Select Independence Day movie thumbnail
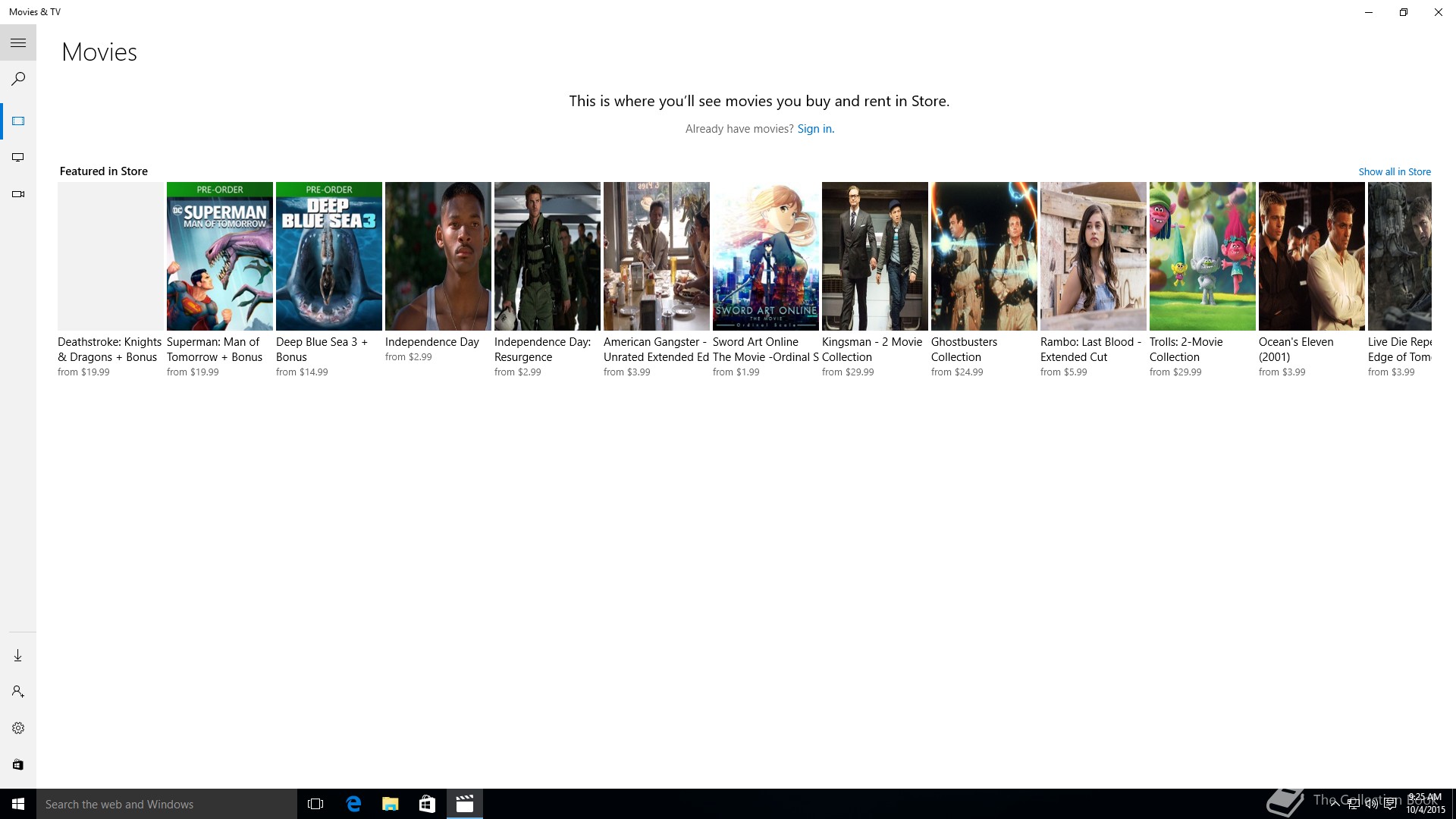The width and height of the screenshot is (1456, 819). tap(438, 256)
